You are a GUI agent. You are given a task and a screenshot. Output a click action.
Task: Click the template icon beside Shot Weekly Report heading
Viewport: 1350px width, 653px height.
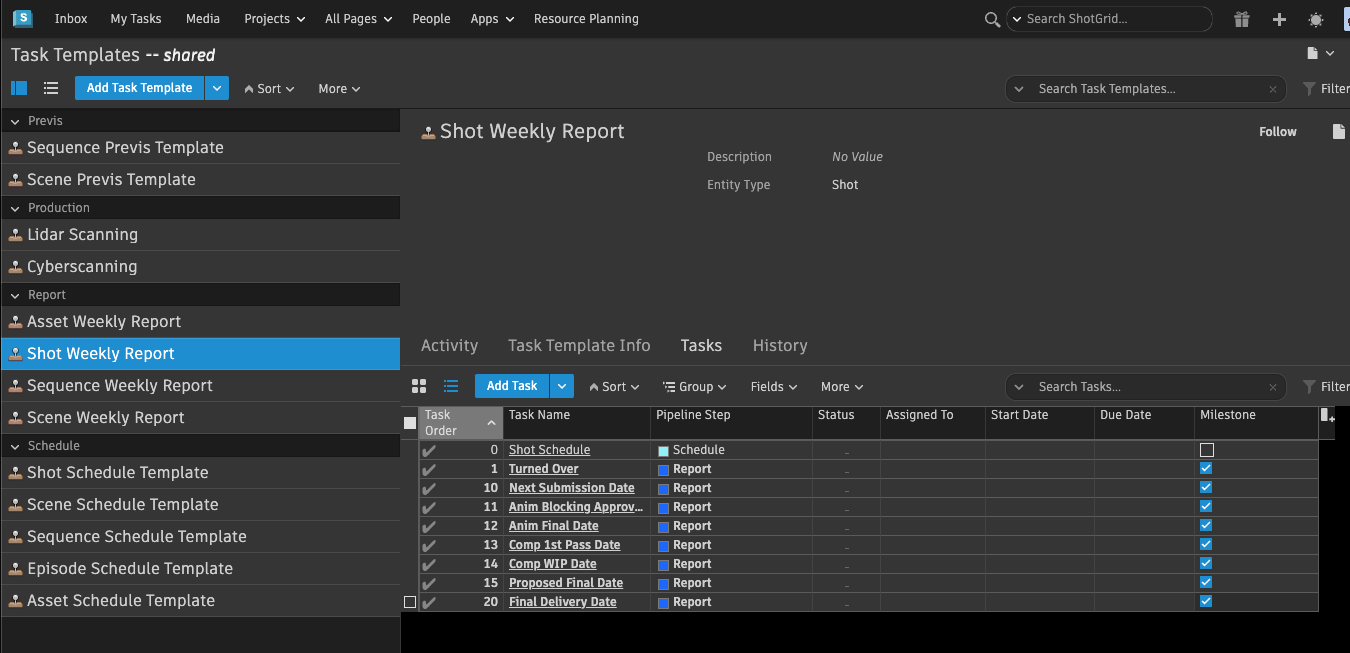428,132
